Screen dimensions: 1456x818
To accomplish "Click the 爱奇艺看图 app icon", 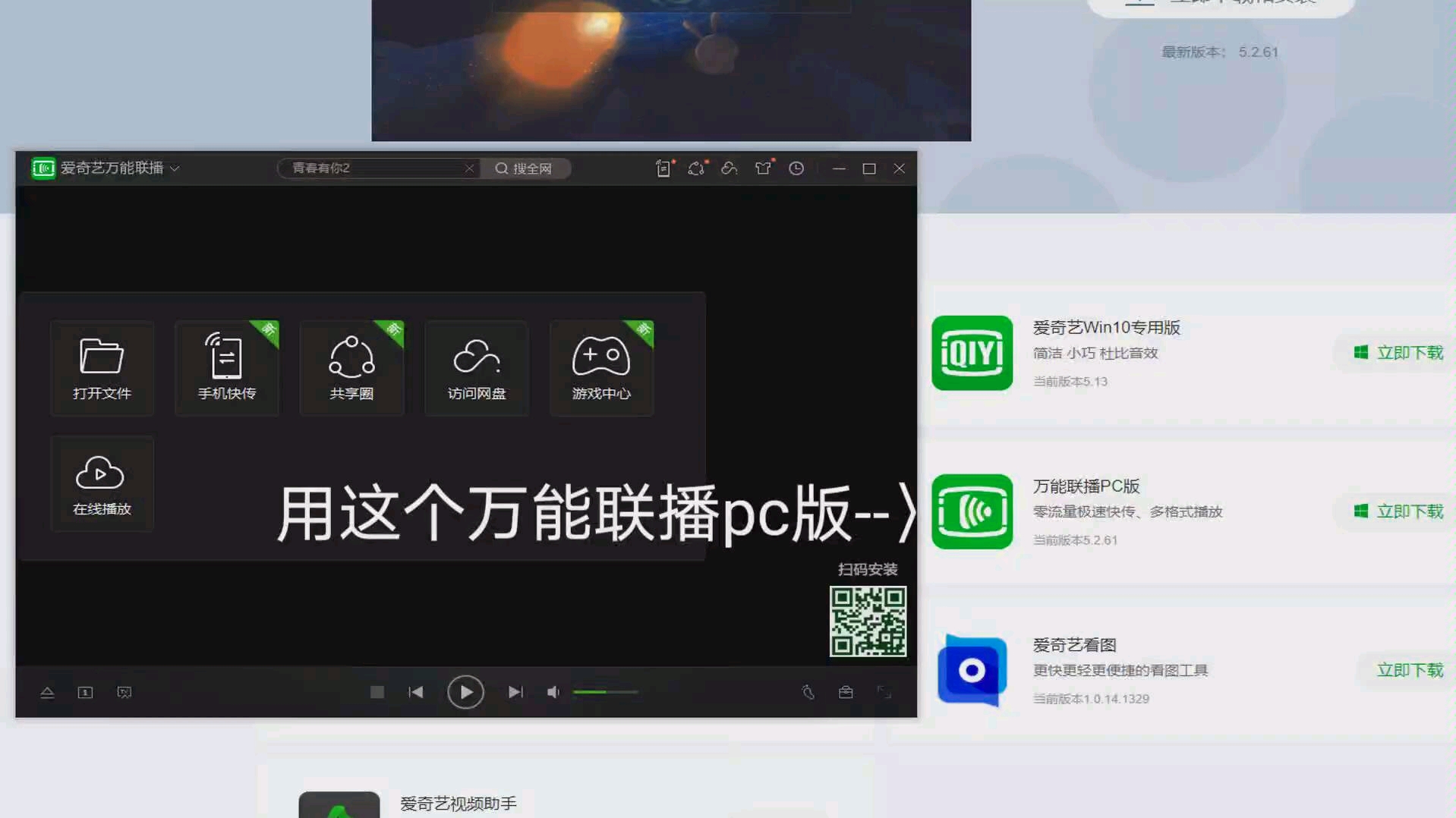I will pyautogui.click(x=972, y=670).
